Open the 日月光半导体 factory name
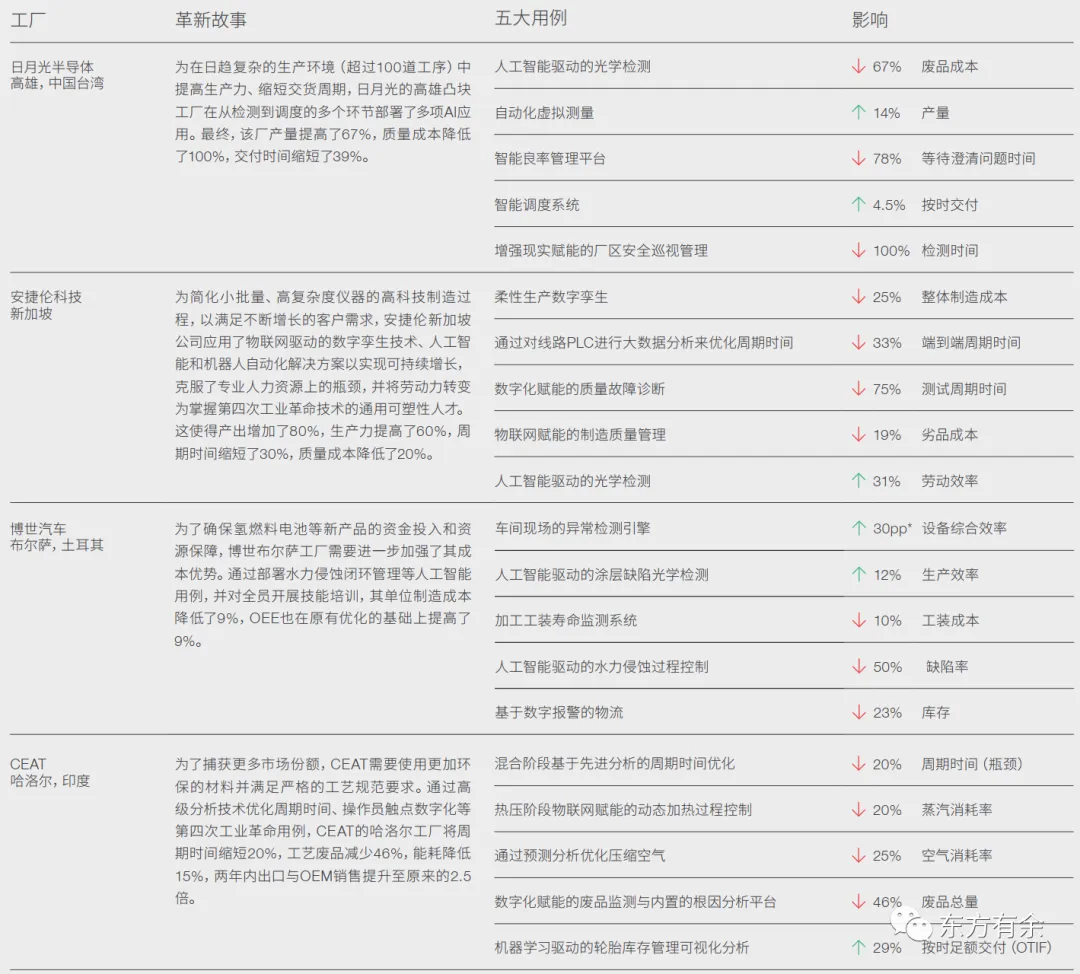Image resolution: width=1080 pixels, height=974 pixels. click(52, 67)
